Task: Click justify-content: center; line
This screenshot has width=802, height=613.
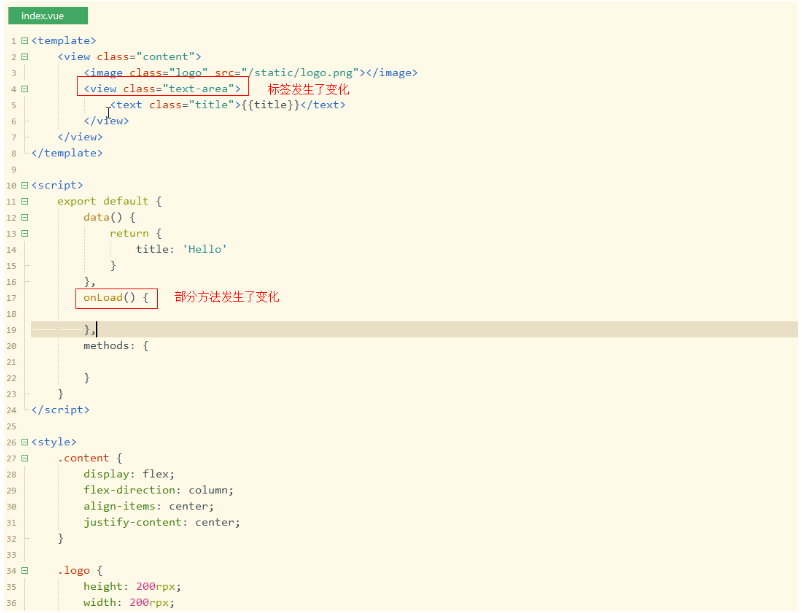Action: click(162, 522)
